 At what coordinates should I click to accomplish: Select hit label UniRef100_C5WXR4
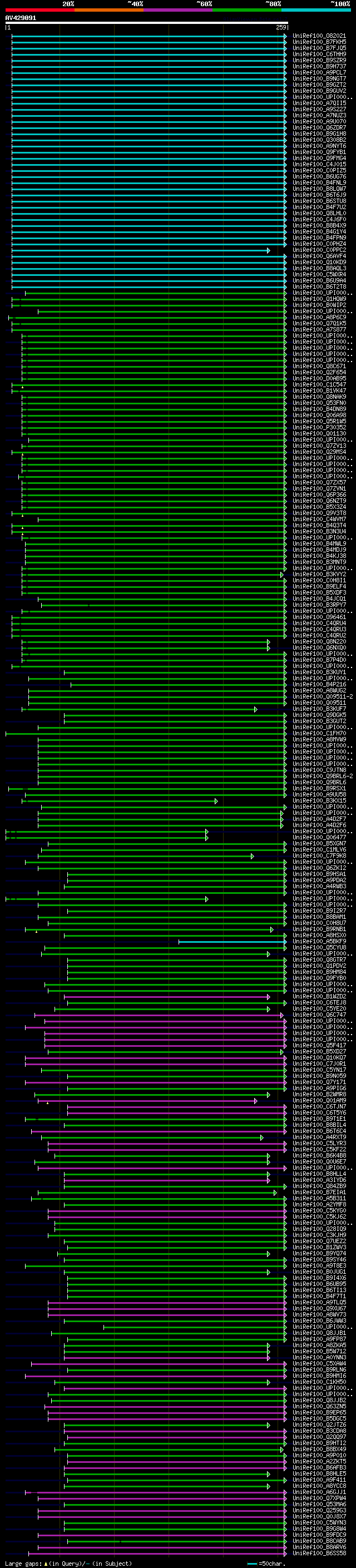pyautogui.click(x=319, y=275)
